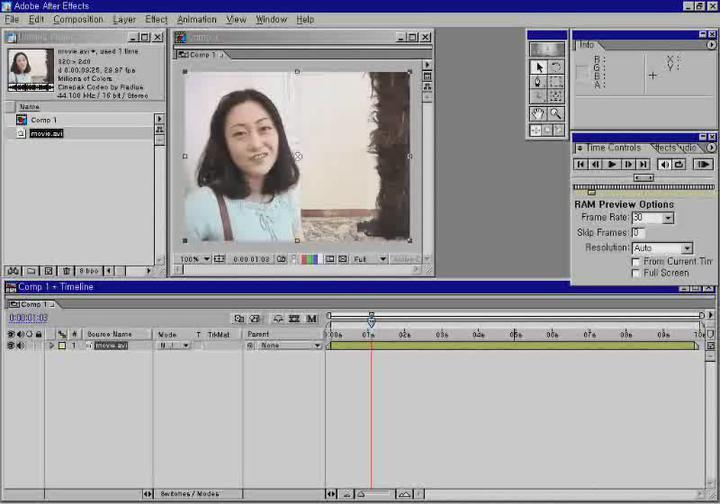Screen dimensions: 720x504
Task: Select the Rotation tool in toolbox
Action: coord(556,67)
